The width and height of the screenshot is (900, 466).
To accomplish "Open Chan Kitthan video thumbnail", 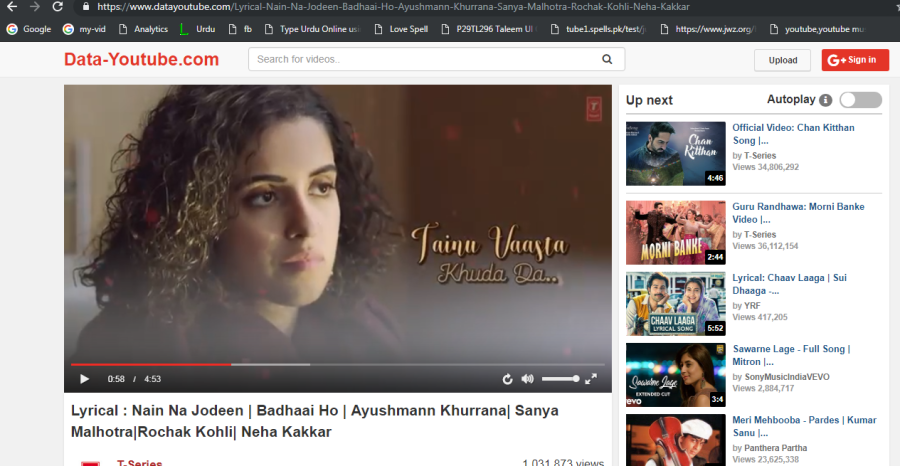I will [x=676, y=153].
